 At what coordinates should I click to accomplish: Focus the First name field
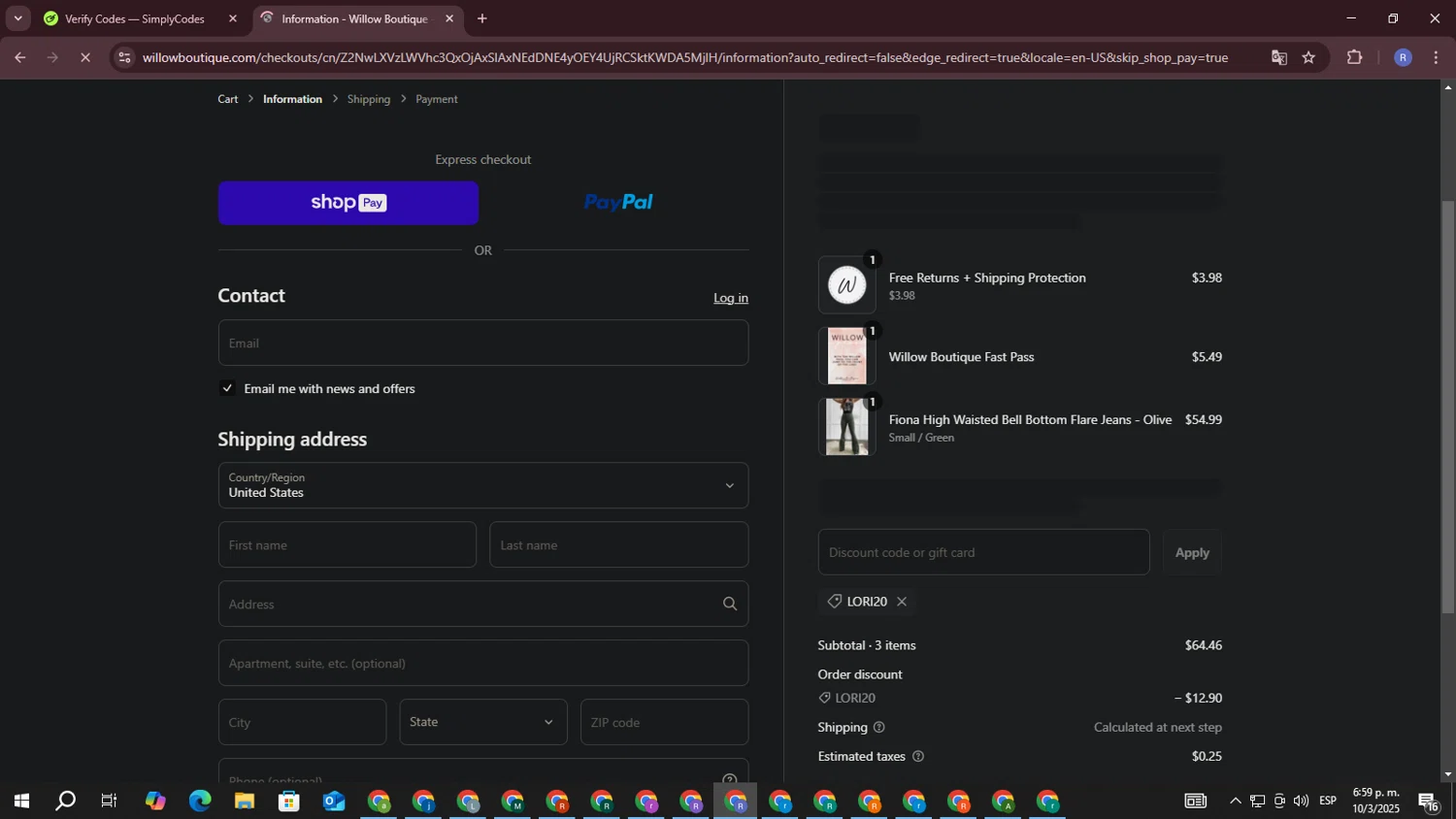tap(347, 544)
